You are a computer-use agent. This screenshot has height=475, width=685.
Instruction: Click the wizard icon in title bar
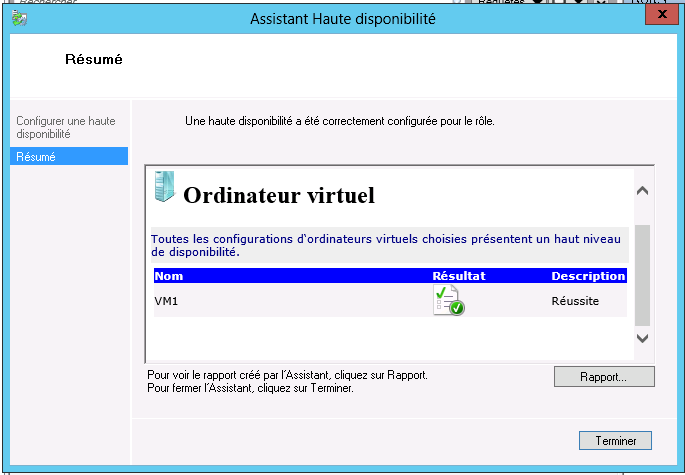coord(20,19)
